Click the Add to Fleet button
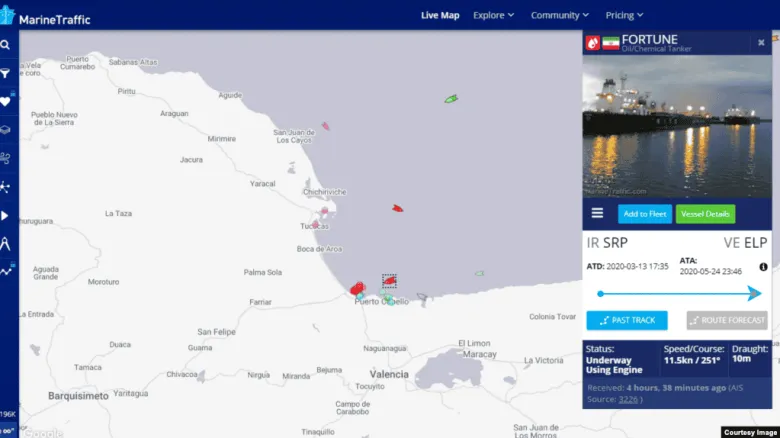The width and height of the screenshot is (780, 438). tap(644, 214)
